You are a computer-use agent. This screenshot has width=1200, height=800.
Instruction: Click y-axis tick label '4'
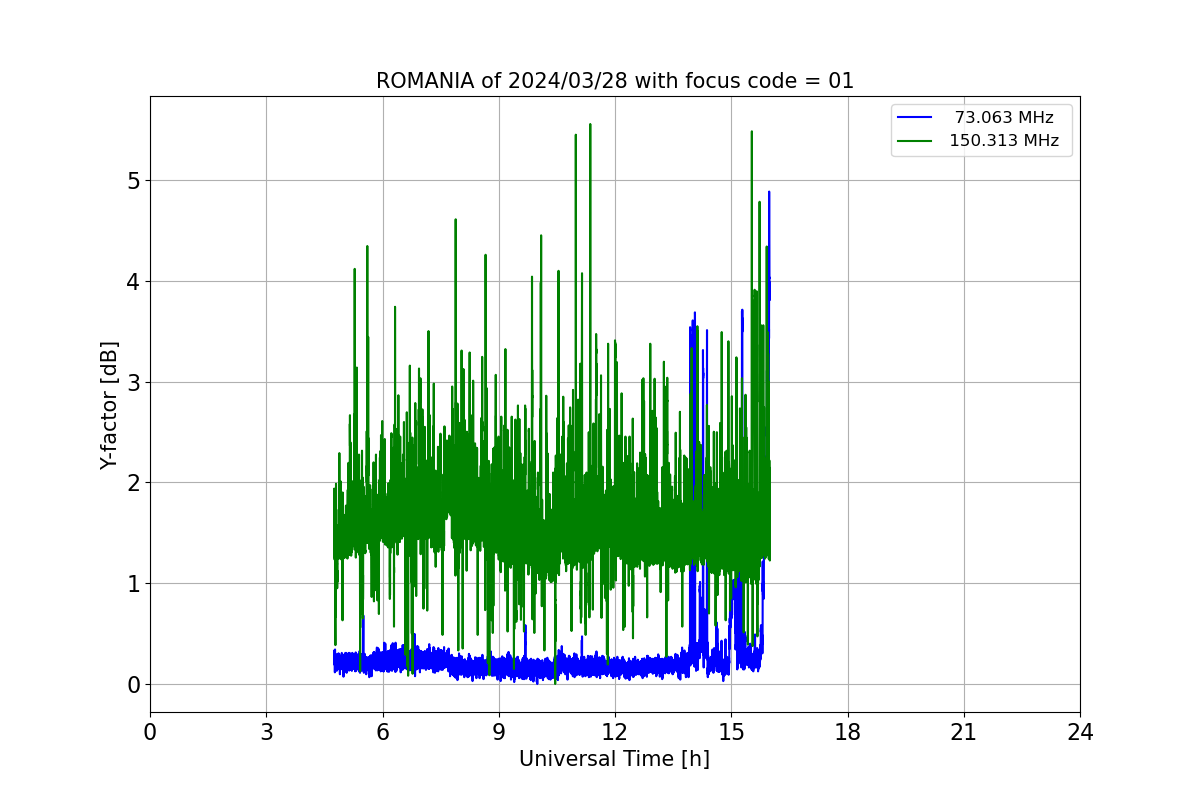[133, 282]
